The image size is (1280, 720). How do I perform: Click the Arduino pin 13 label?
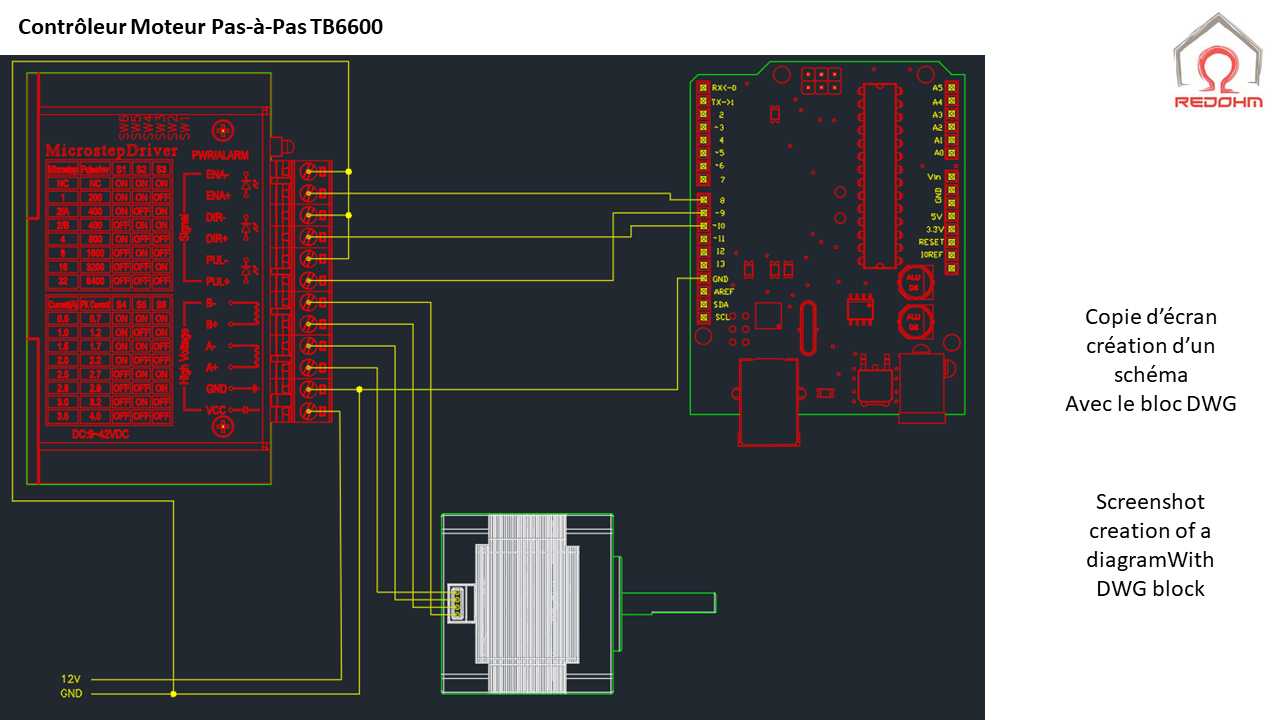pos(720,264)
